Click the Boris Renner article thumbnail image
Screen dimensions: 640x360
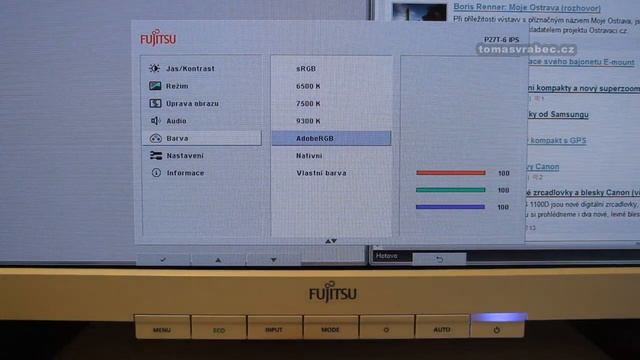point(420,12)
